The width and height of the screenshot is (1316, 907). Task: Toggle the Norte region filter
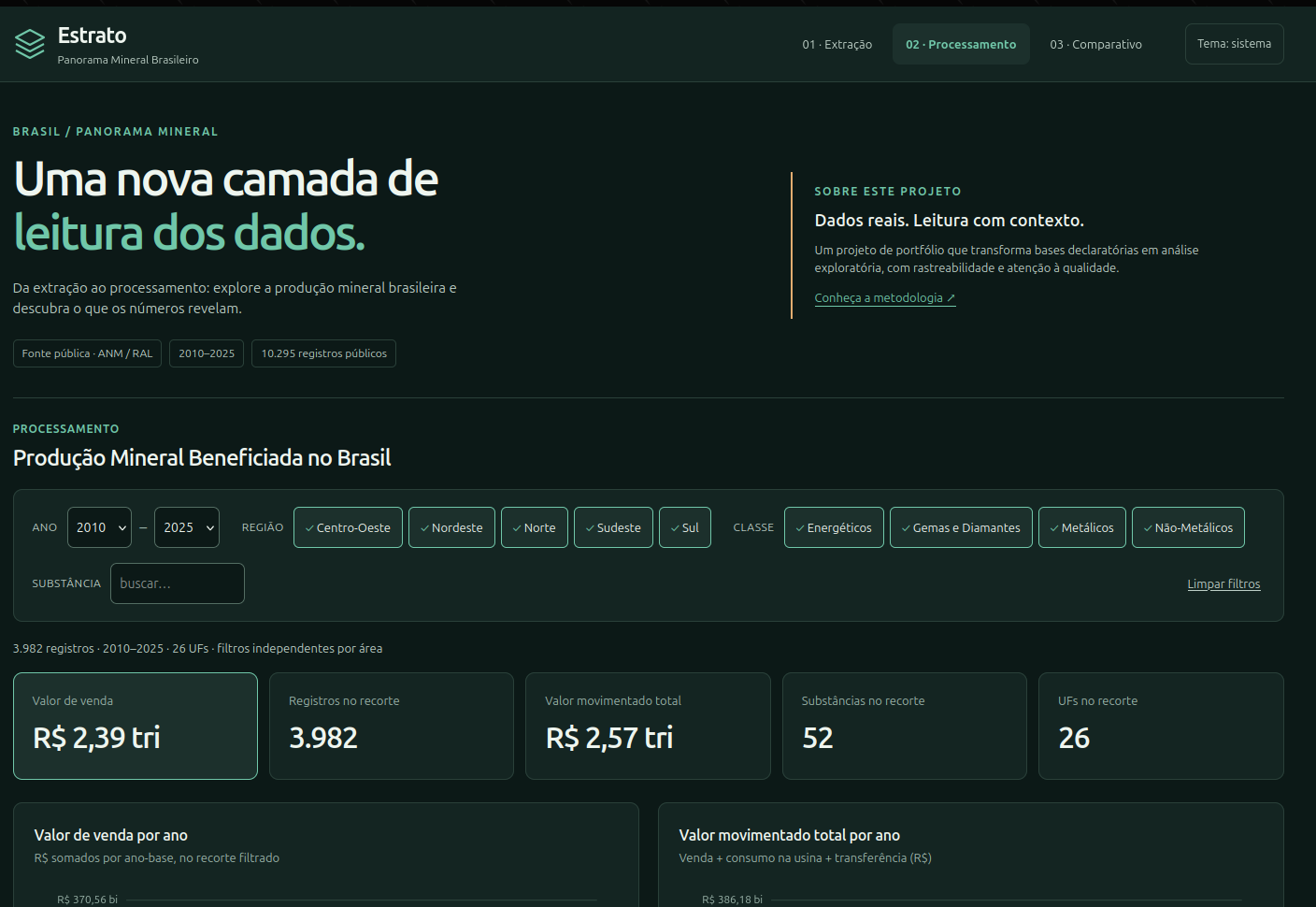click(x=534, y=527)
